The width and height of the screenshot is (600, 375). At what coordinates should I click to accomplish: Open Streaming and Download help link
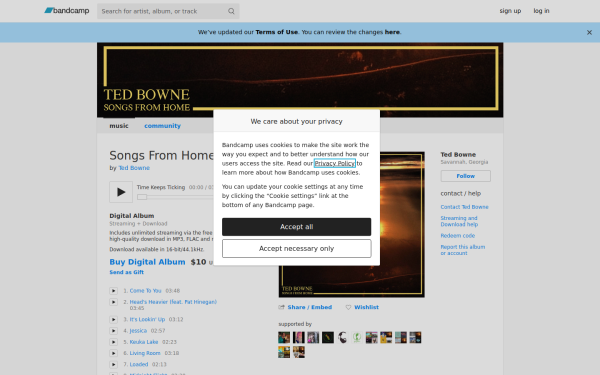tap(459, 221)
